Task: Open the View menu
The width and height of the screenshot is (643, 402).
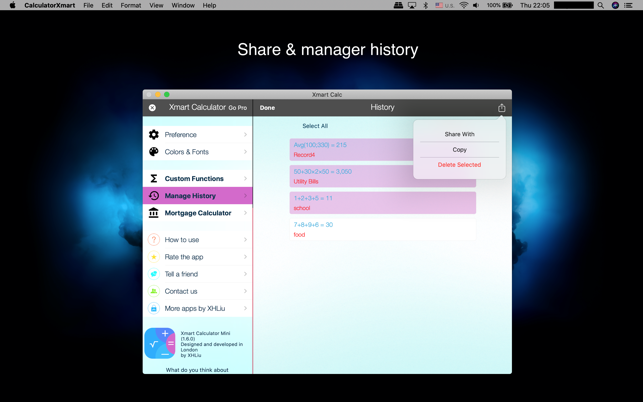Action: point(156,5)
